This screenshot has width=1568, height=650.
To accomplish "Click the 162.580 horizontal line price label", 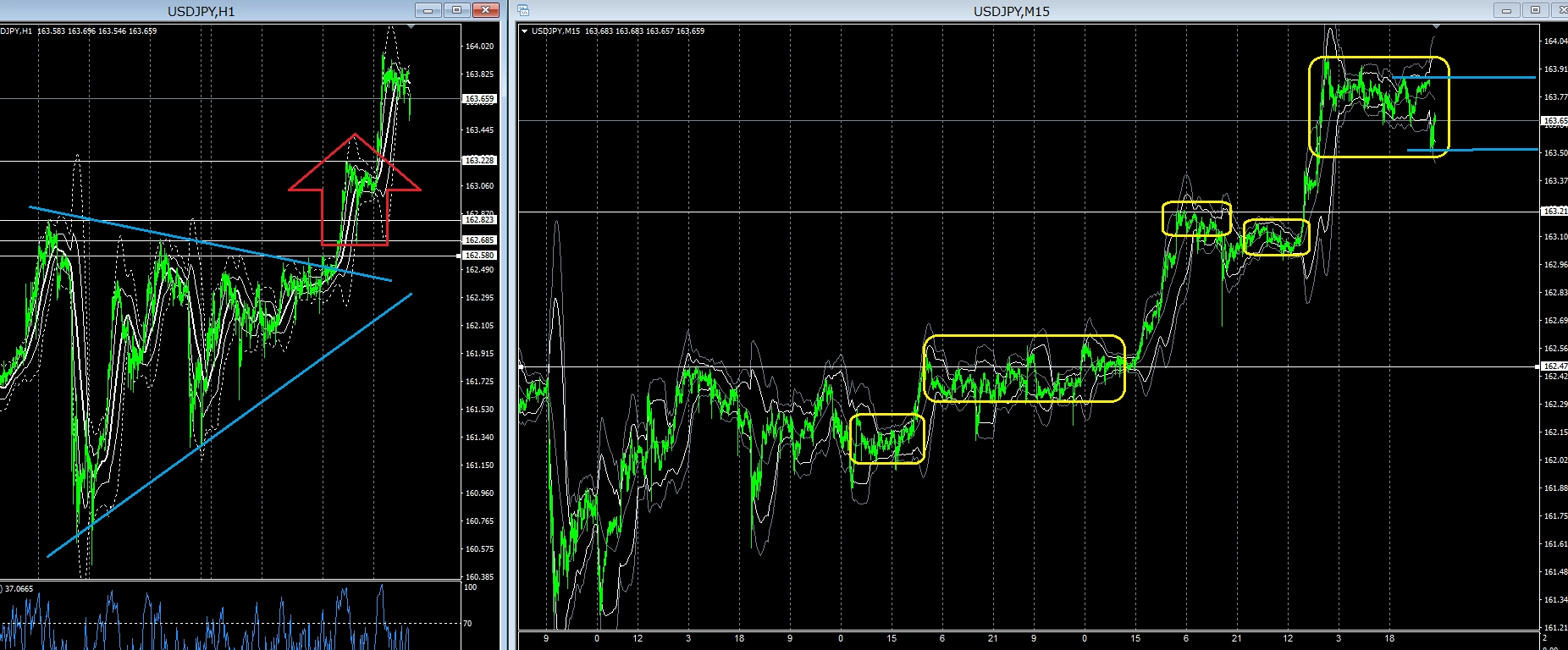I will point(479,256).
